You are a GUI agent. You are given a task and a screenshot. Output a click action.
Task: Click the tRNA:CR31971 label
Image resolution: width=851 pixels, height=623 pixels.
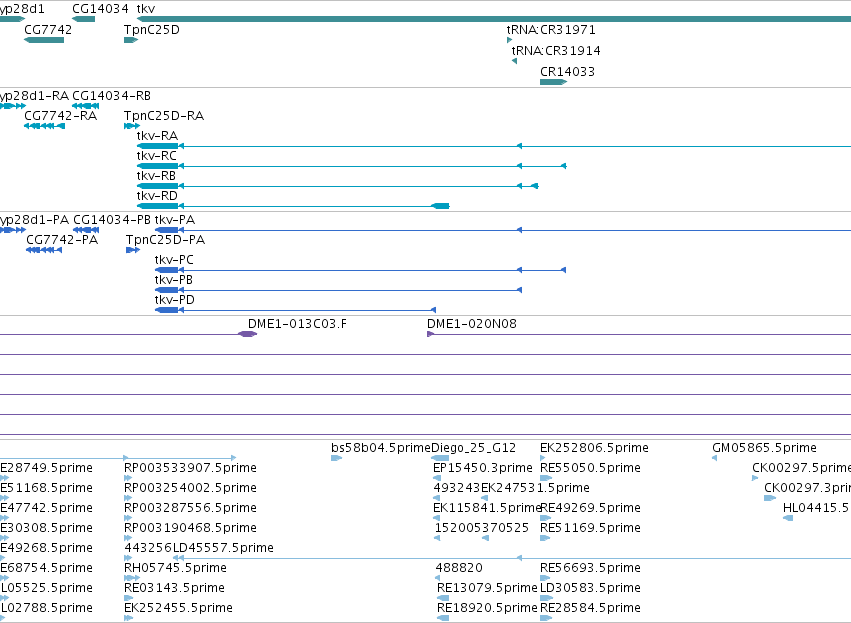click(x=551, y=30)
